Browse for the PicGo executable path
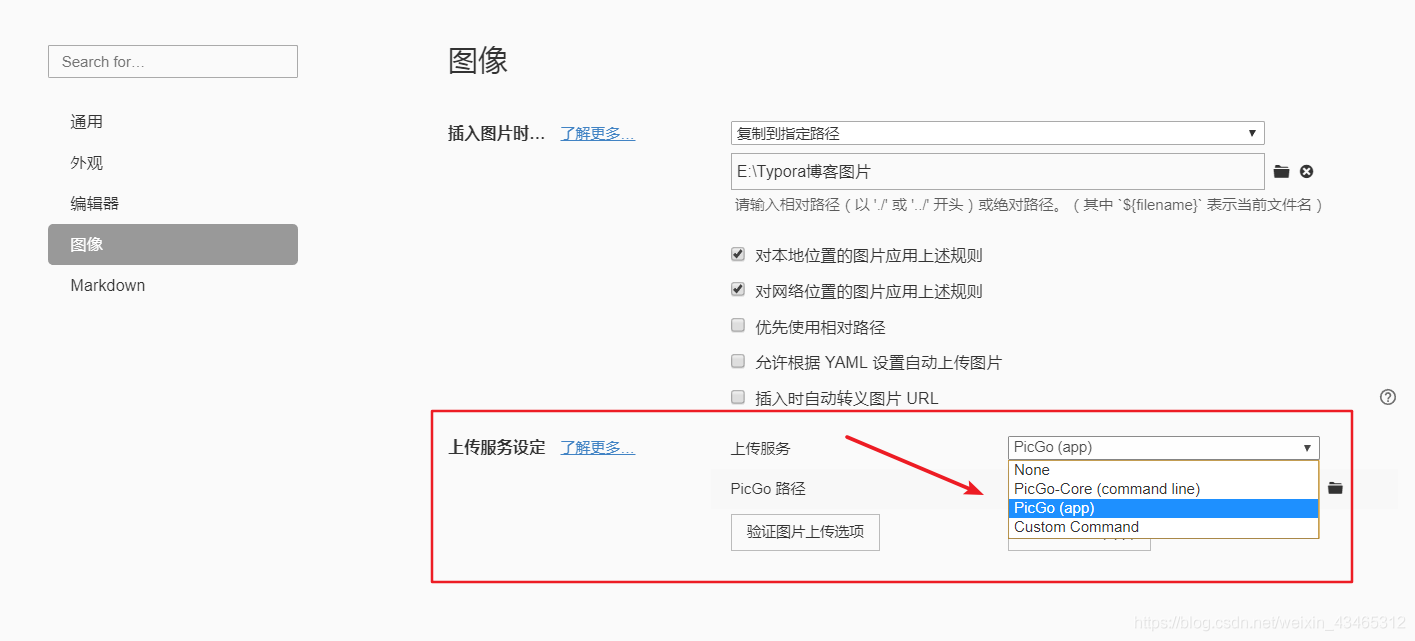The width and height of the screenshot is (1415, 641). coord(1335,488)
